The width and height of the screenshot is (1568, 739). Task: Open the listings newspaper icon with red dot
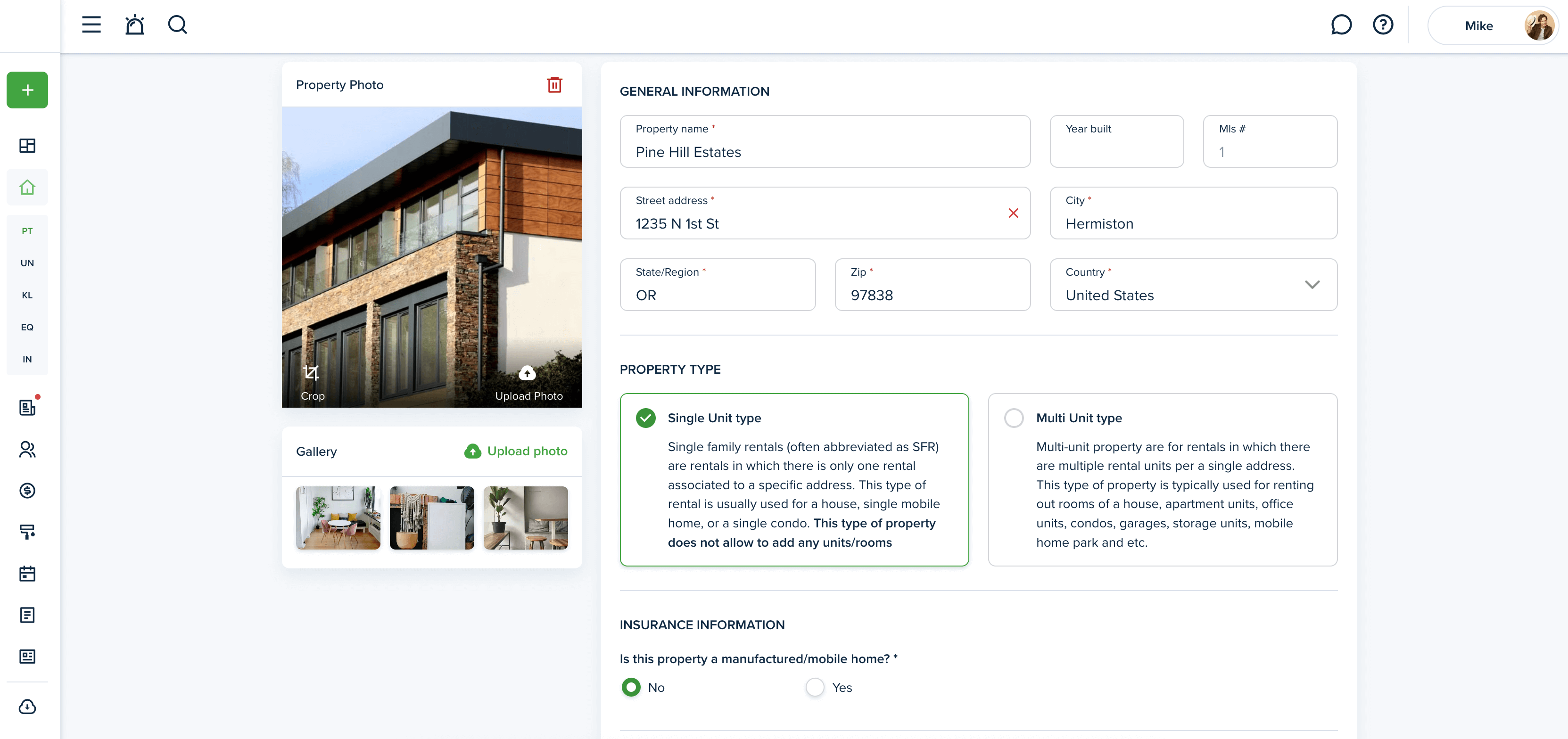(27, 407)
